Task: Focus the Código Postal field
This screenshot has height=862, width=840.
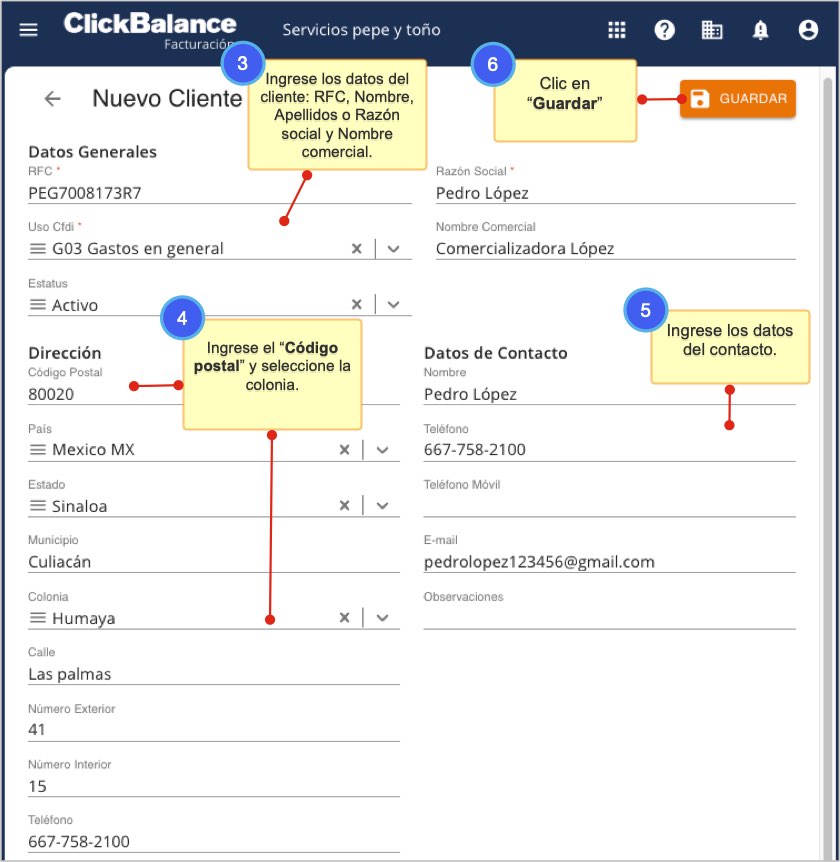Action: 100,394
